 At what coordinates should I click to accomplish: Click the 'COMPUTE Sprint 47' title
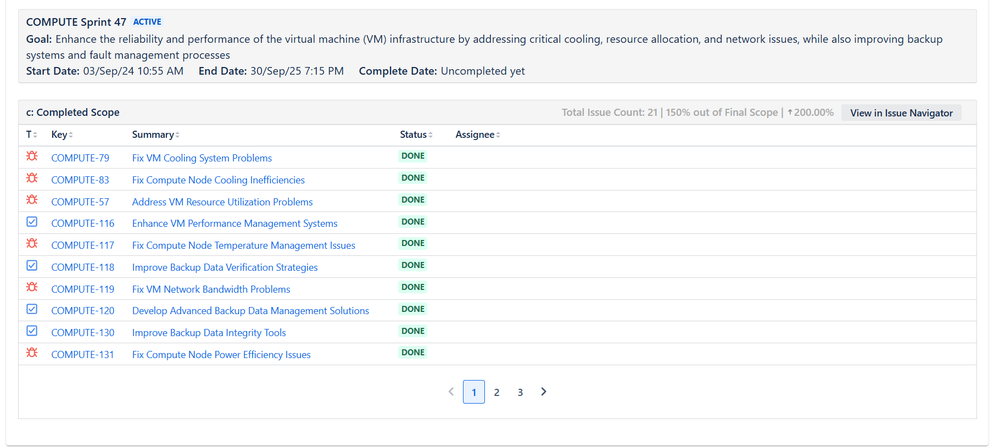(76, 22)
